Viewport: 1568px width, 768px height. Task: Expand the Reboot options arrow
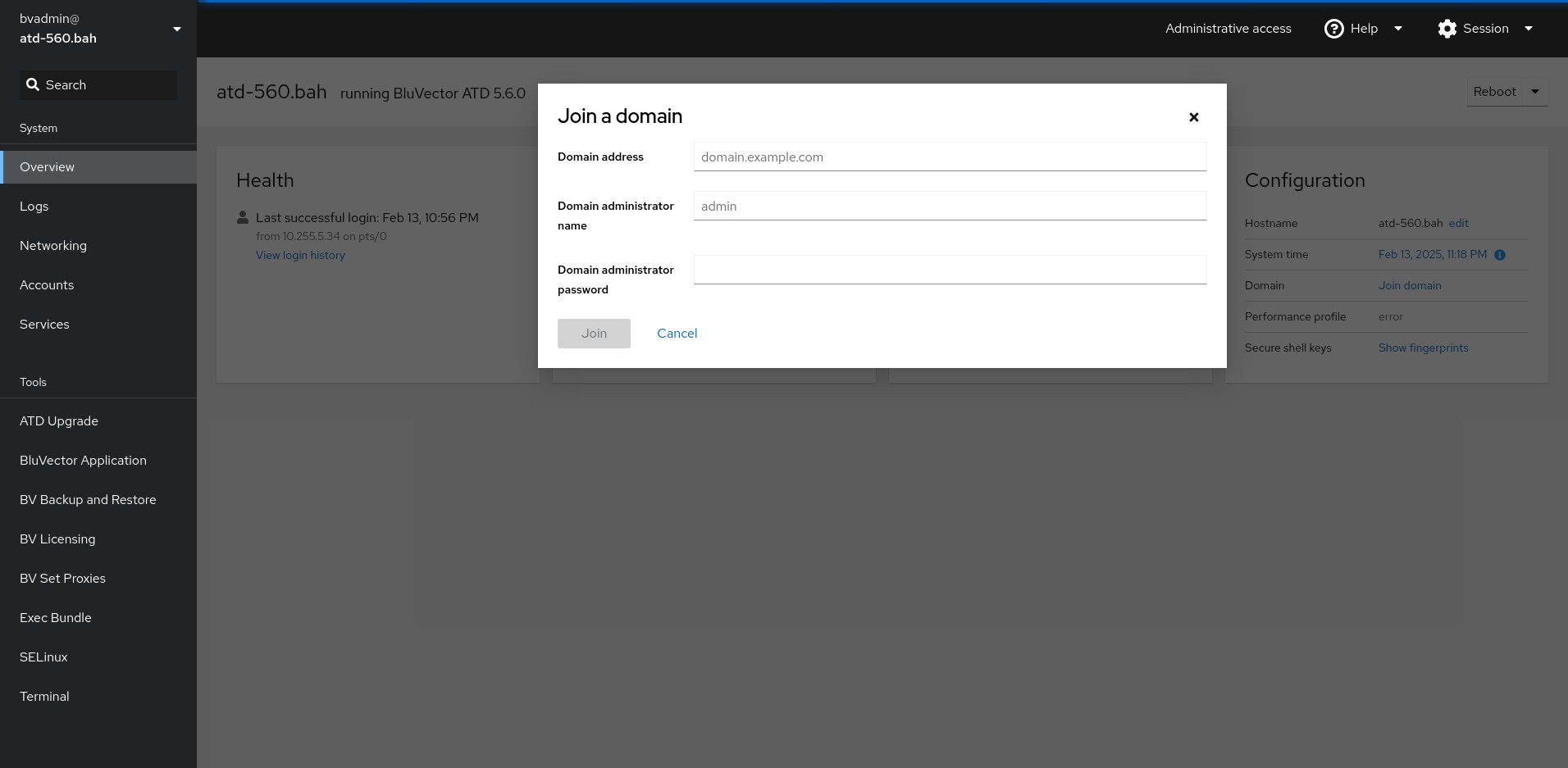(1535, 92)
